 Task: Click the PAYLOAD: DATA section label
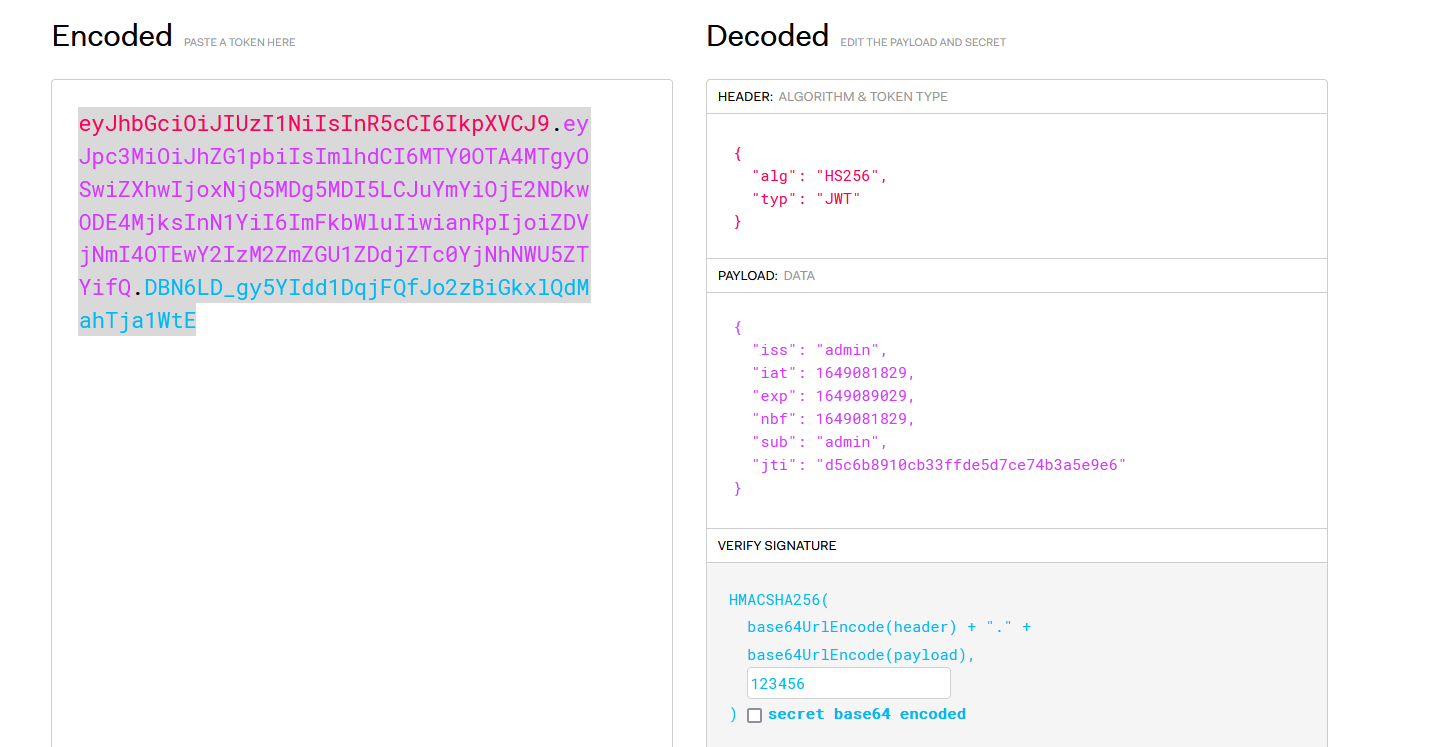point(766,276)
